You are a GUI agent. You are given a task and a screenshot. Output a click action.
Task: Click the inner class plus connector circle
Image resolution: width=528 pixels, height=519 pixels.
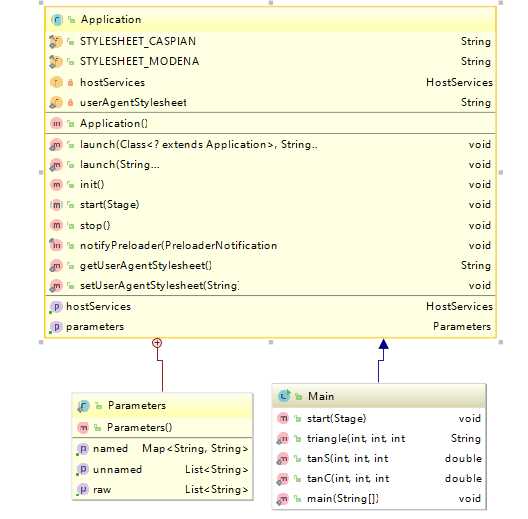point(157,343)
